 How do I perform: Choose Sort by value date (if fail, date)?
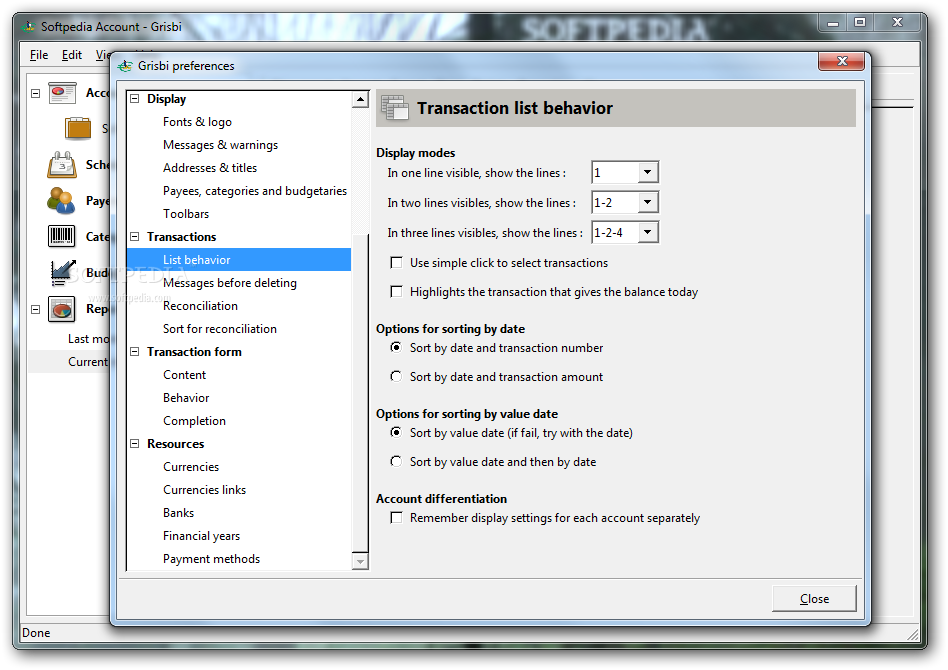(x=396, y=432)
